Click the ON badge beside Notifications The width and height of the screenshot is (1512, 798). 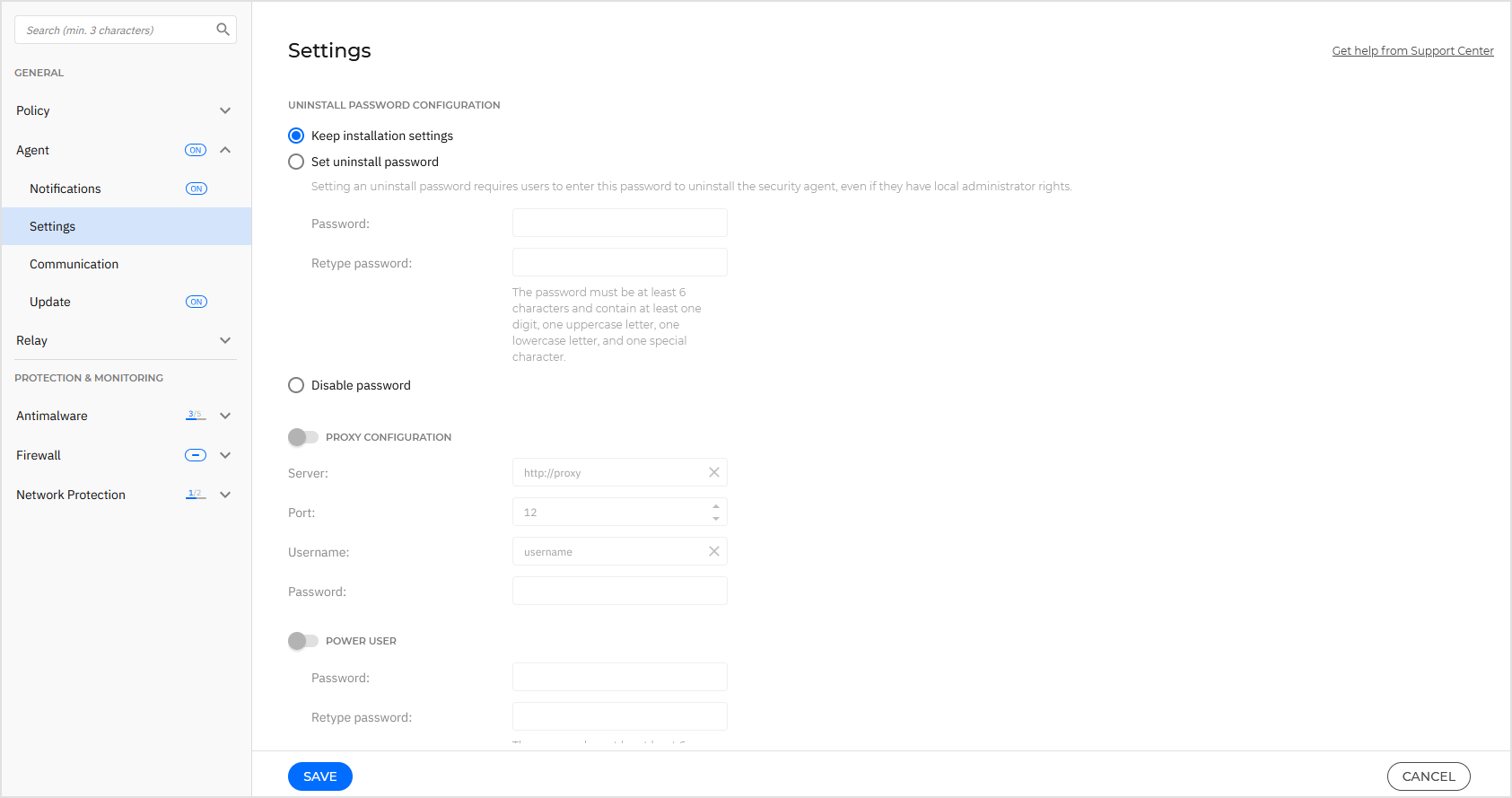click(196, 189)
